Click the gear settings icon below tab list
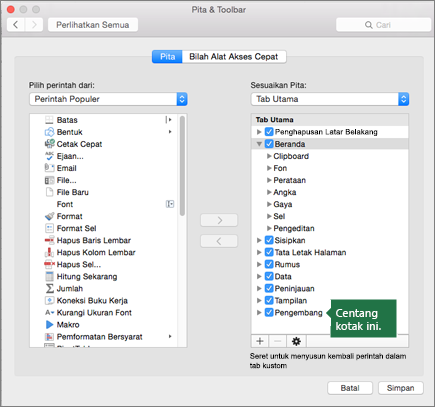 pos(296,341)
